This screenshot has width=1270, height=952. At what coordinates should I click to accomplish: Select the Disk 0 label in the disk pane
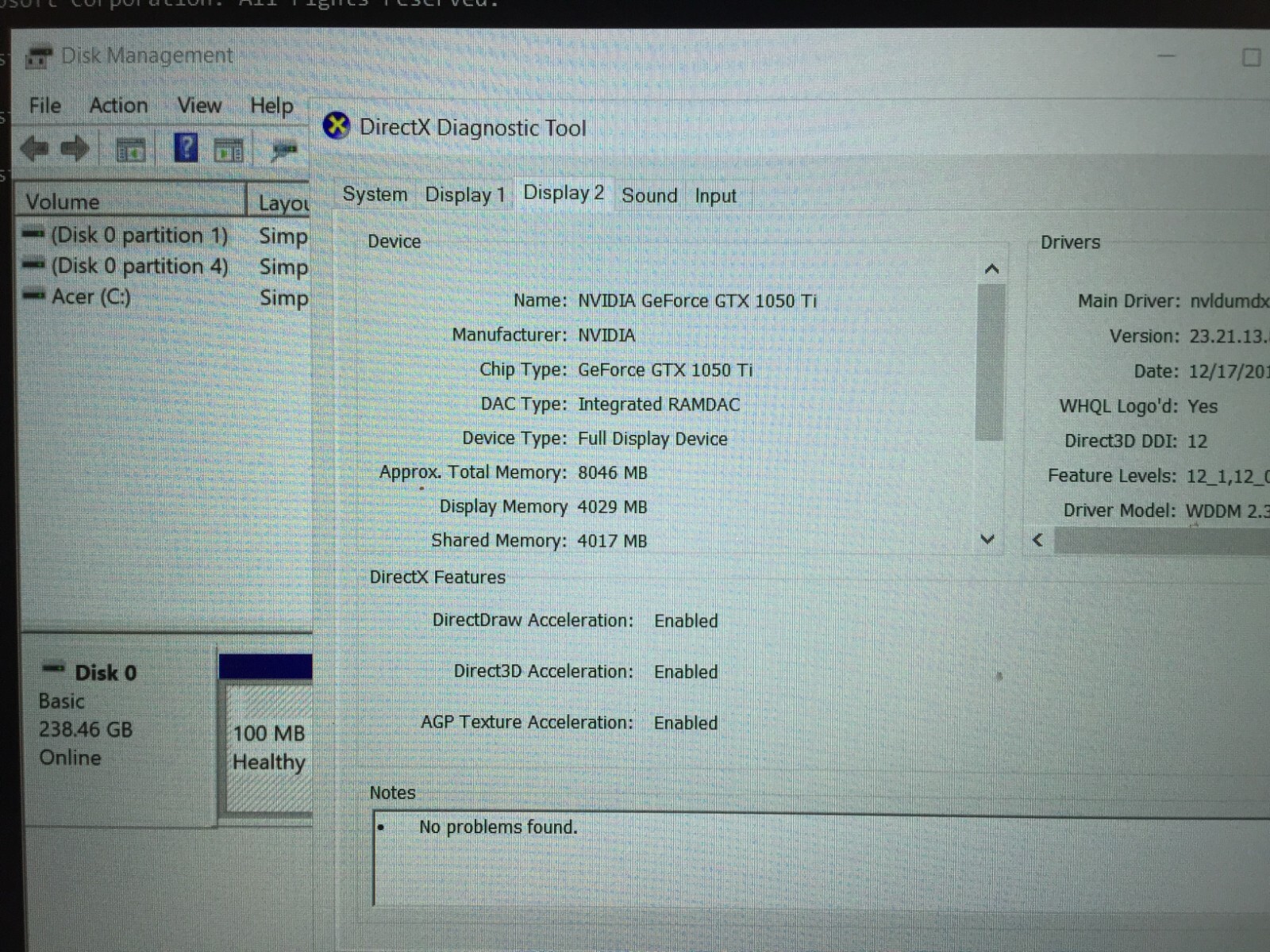pyautogui.click(x=106, y=673)
